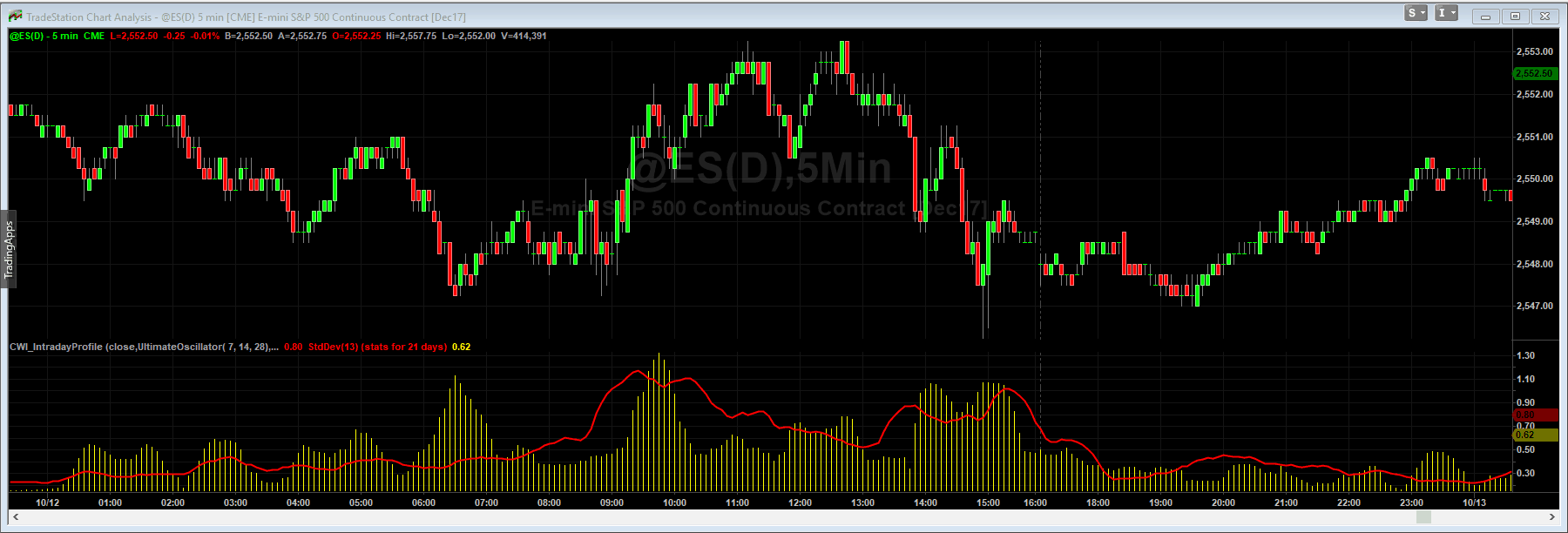Click the green 2,552.50 last price tag

[x=1536, y=73]
